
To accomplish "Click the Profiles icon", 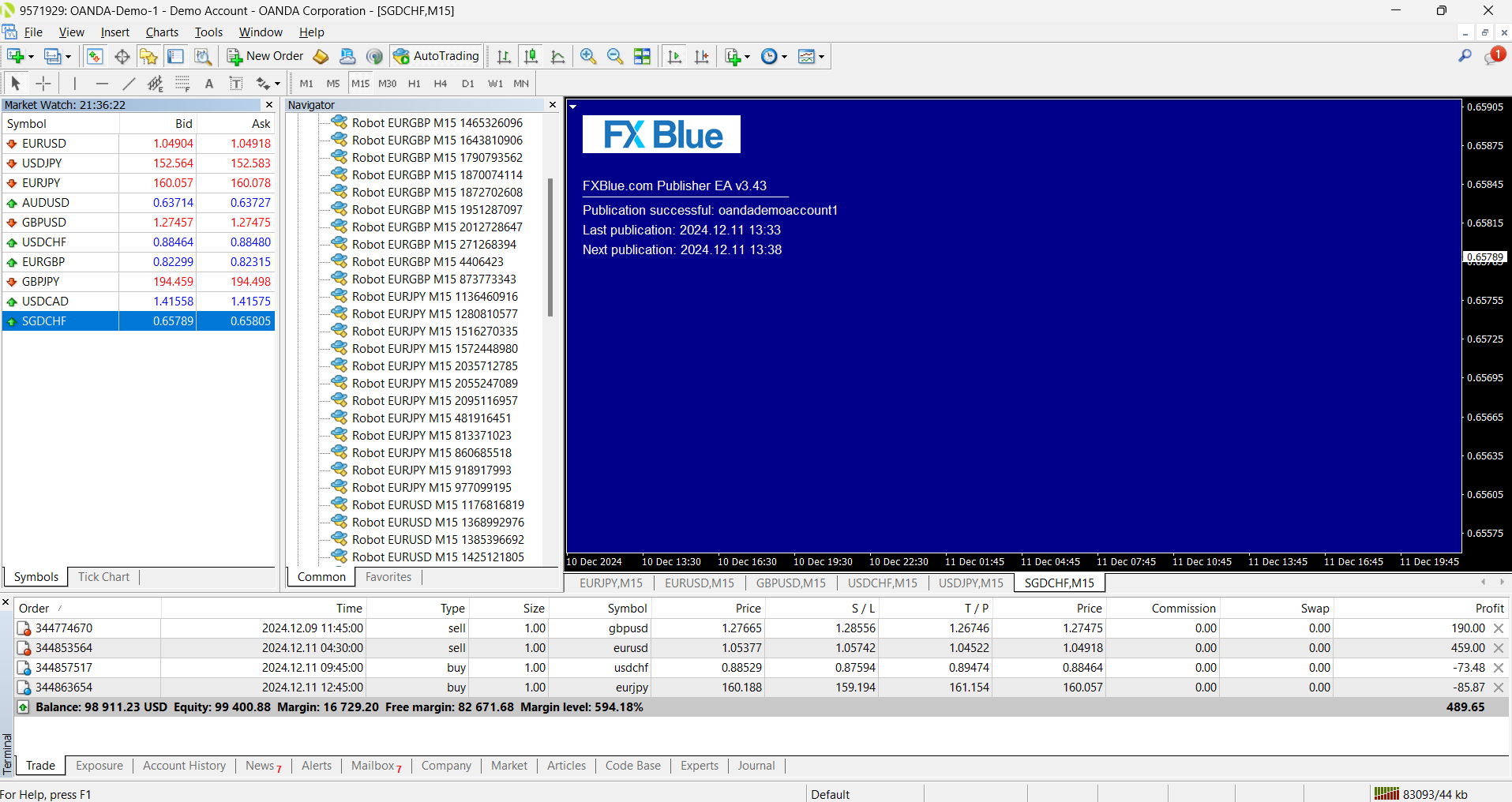I will (52, 56).
